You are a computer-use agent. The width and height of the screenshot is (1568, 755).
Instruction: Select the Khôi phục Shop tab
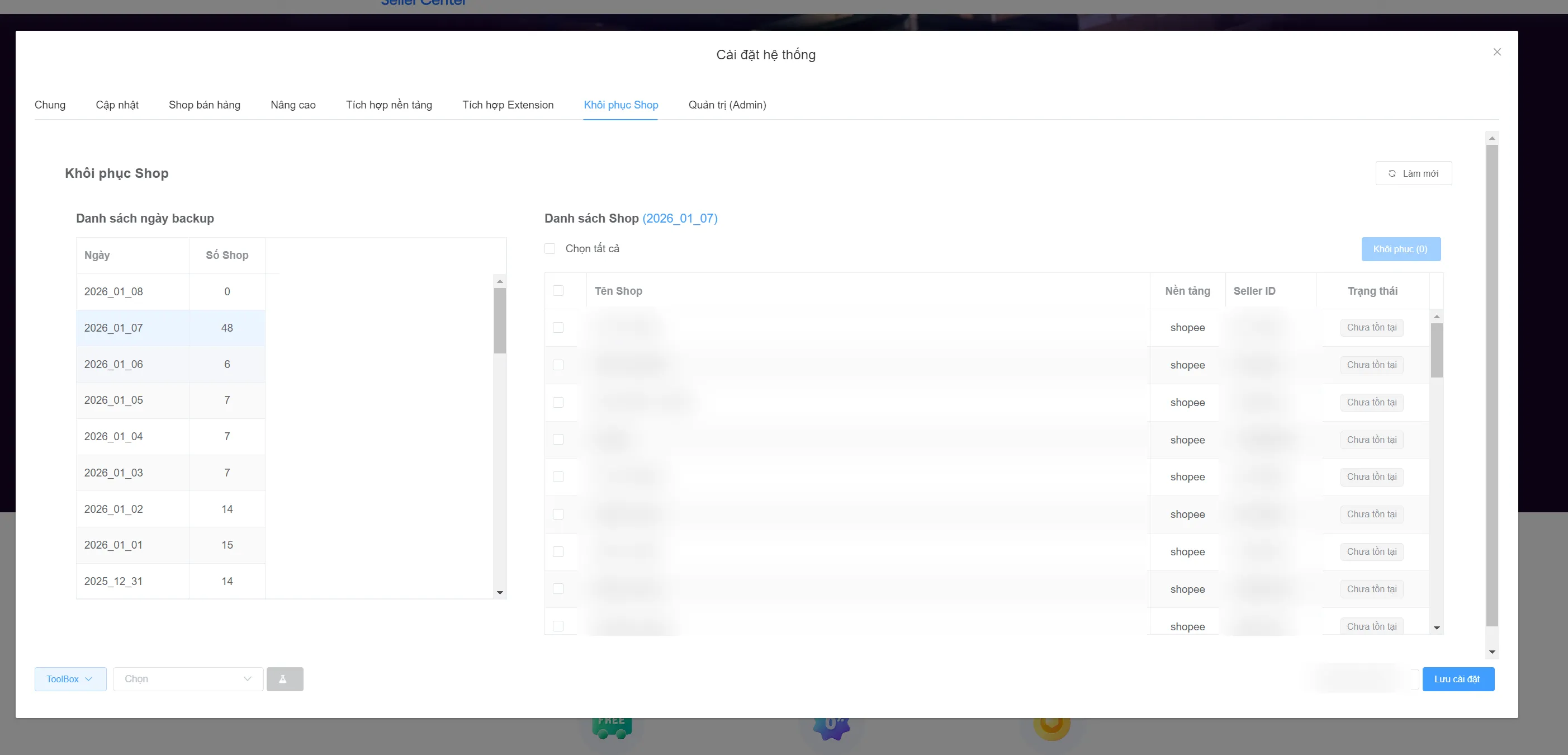click(x=621, y=105)
